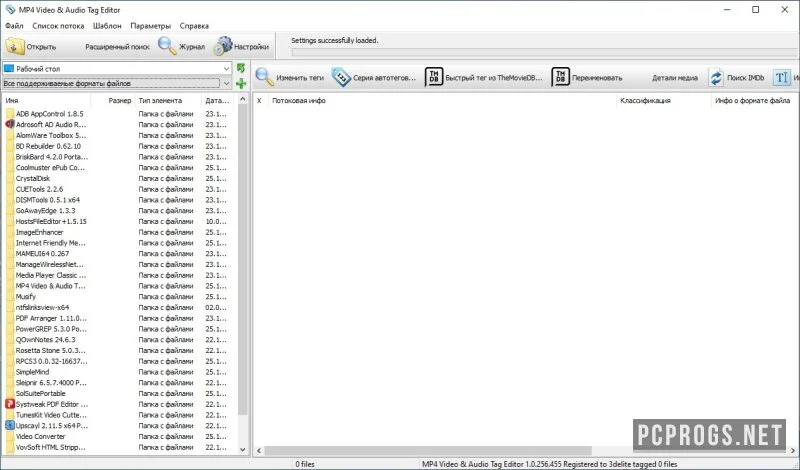Click Расширенный поиск button
Viewport: 800px width, 470px height.
point(117,46)
